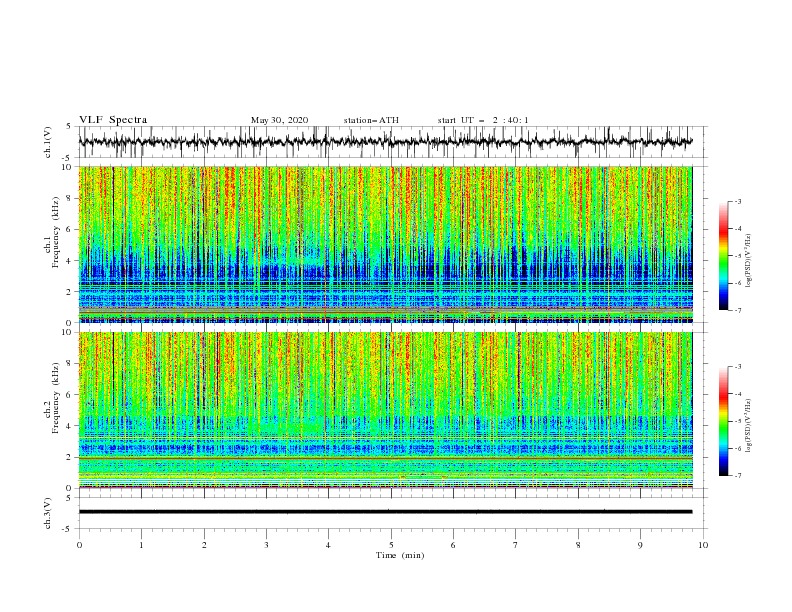Click the "-5" tick on the ch.3(V) axis
Image resolution: width=792 pixels, height=612 pixels.
68,529
